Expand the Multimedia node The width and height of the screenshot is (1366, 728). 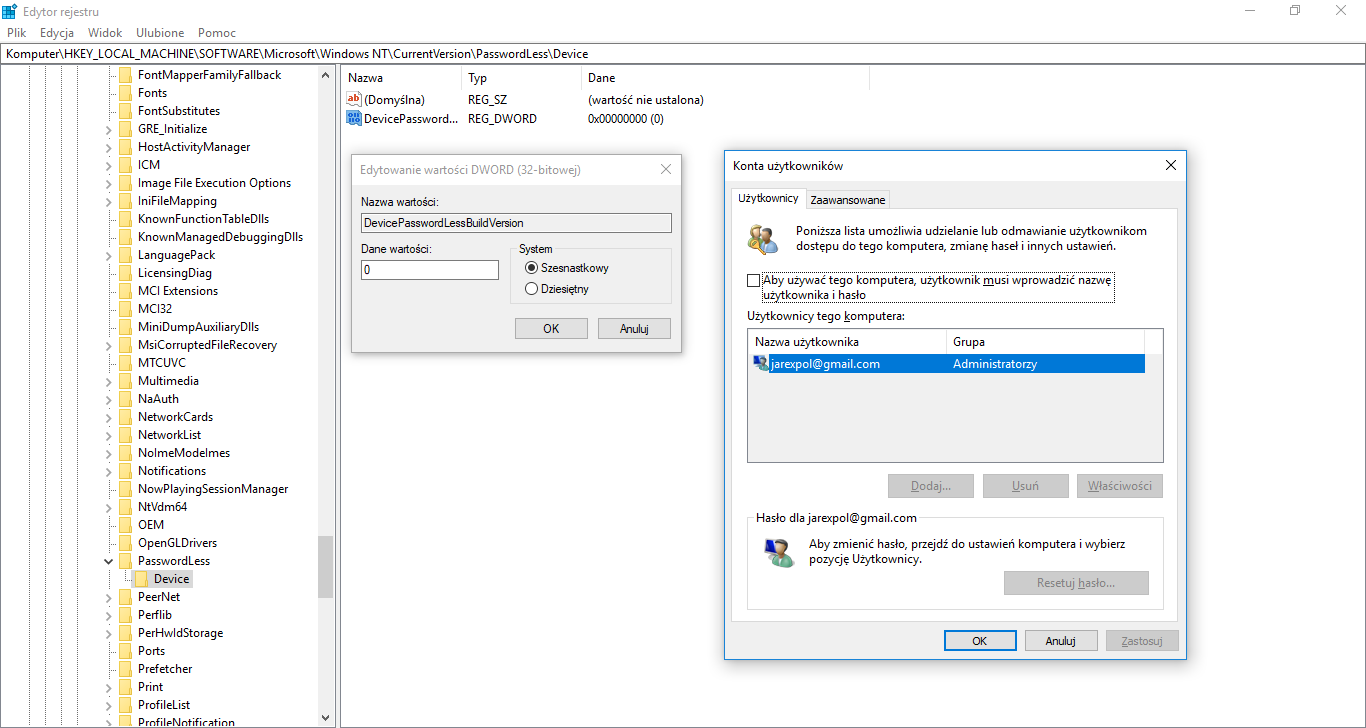[x=109, y=381]
